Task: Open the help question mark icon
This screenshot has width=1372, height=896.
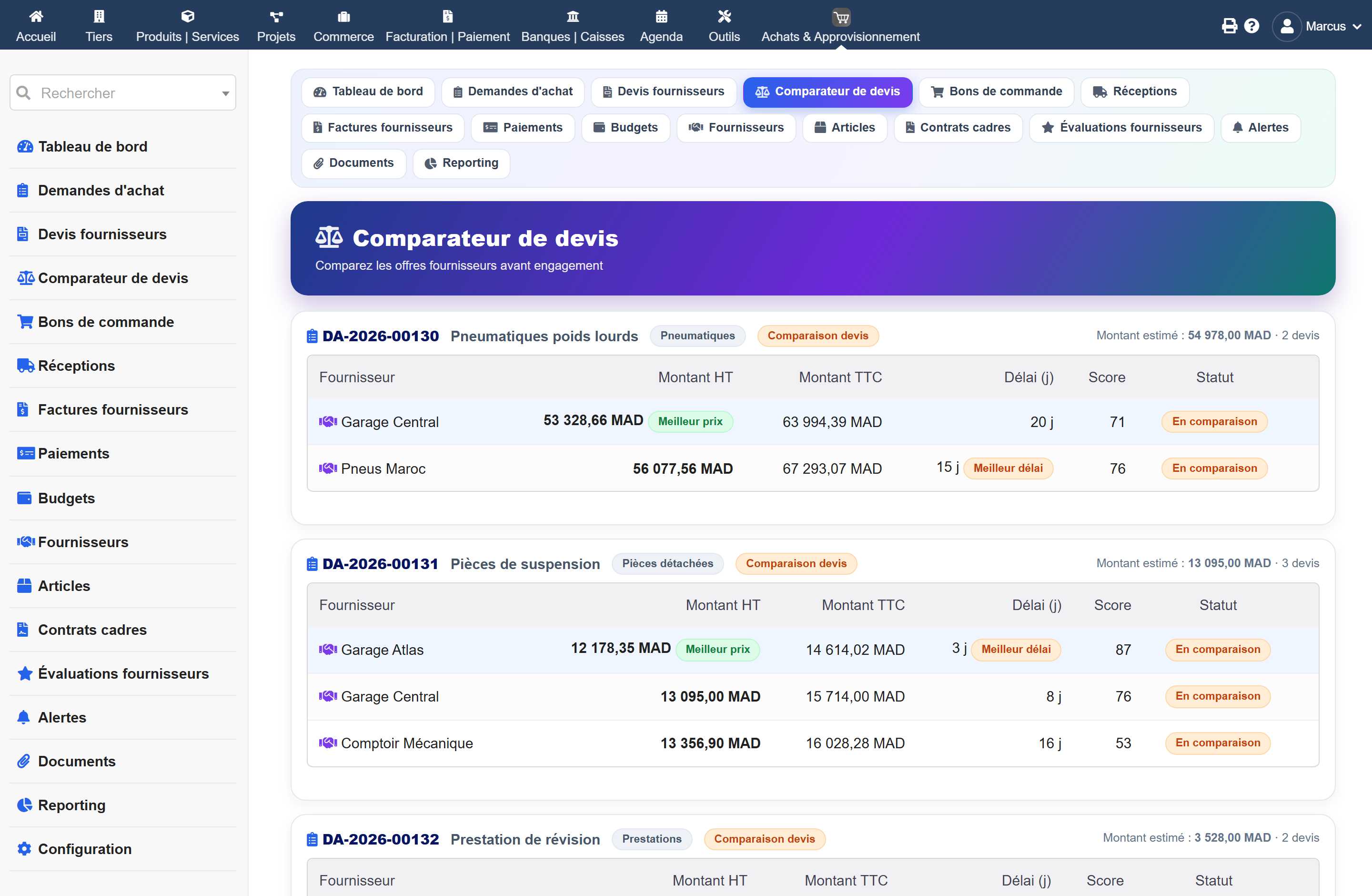Action: click(1251, 26)
